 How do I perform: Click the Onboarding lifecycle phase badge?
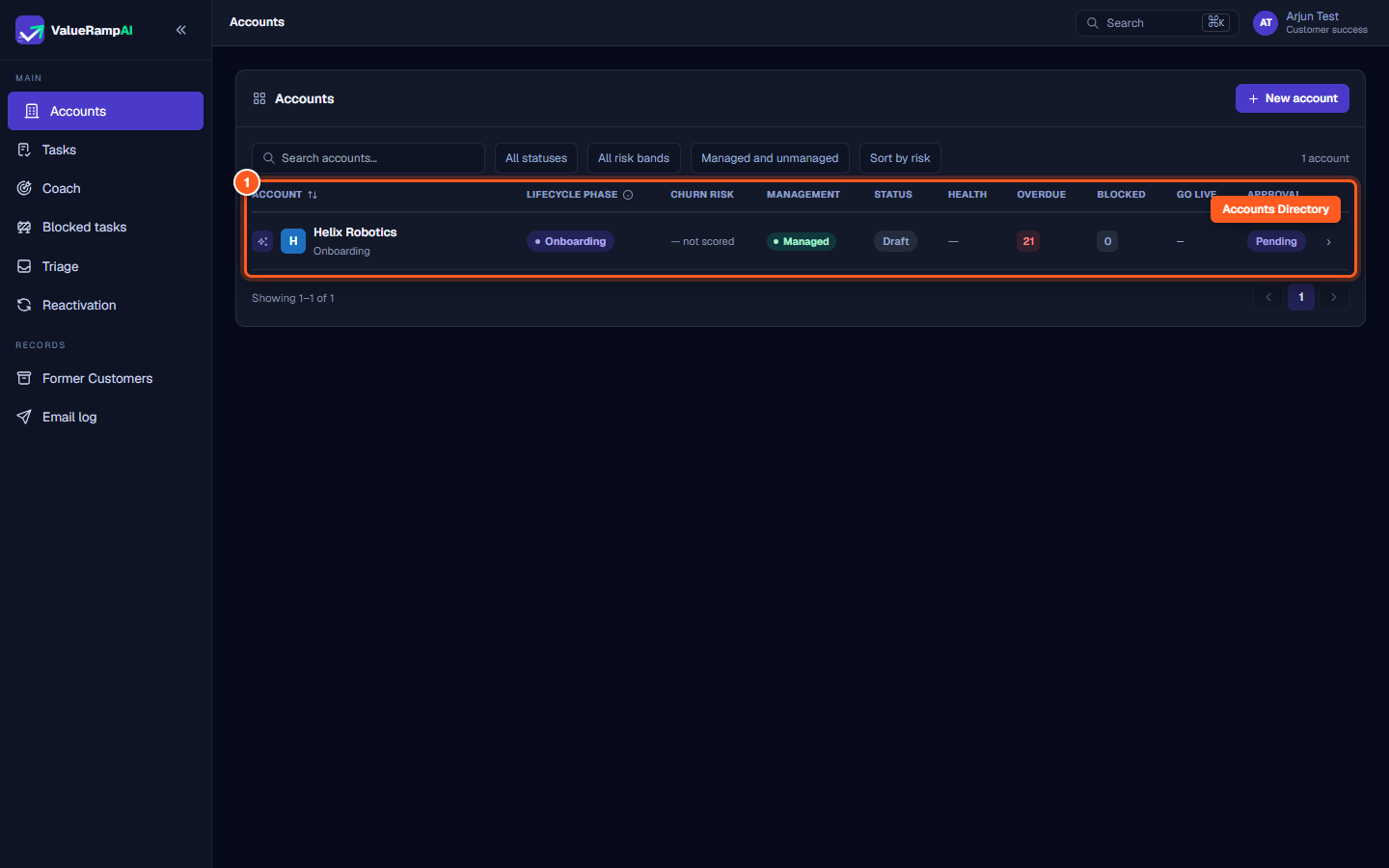pos(570,241)
